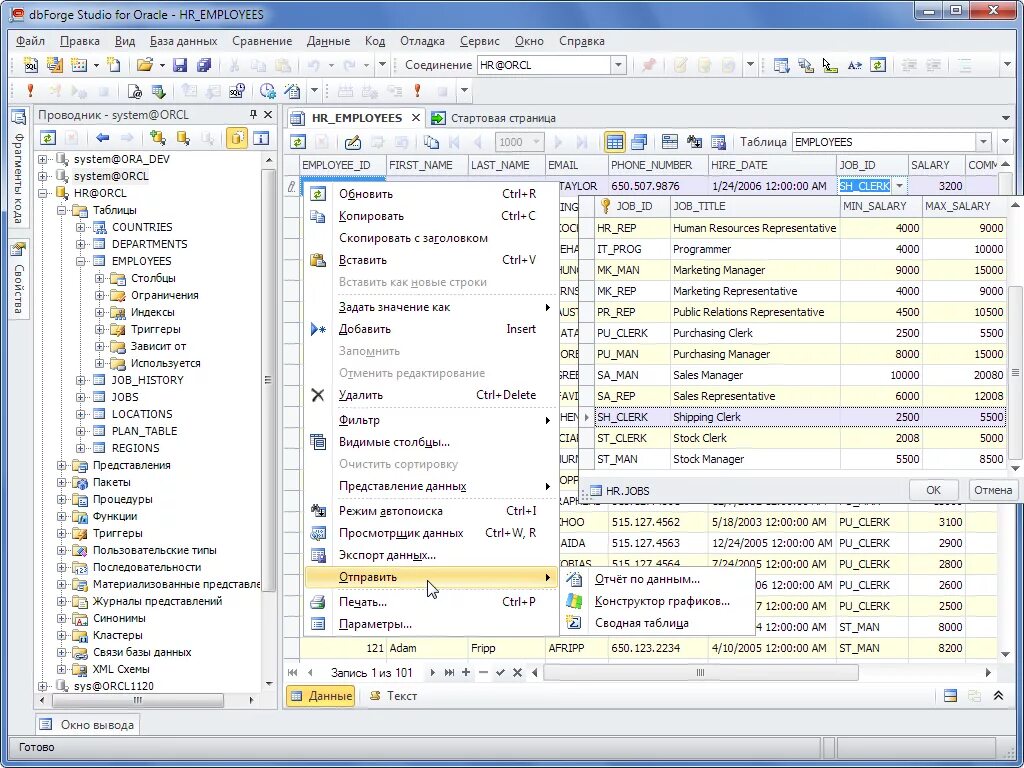The width and height of the screenshot is (1024, 768).
Task: Click the blue back arrow in the Explorer panel
Action: pyautogui.click(x=103, y=138)
